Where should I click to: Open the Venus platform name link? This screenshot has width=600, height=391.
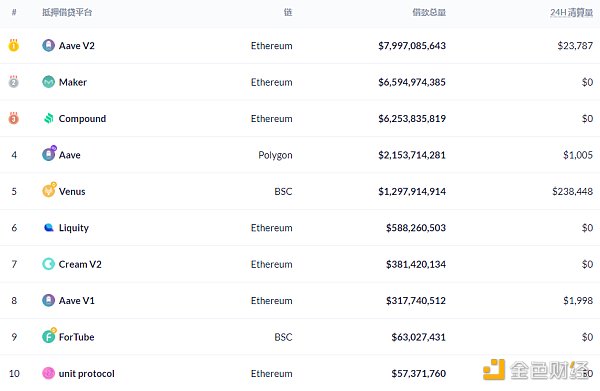click(72, 191)
